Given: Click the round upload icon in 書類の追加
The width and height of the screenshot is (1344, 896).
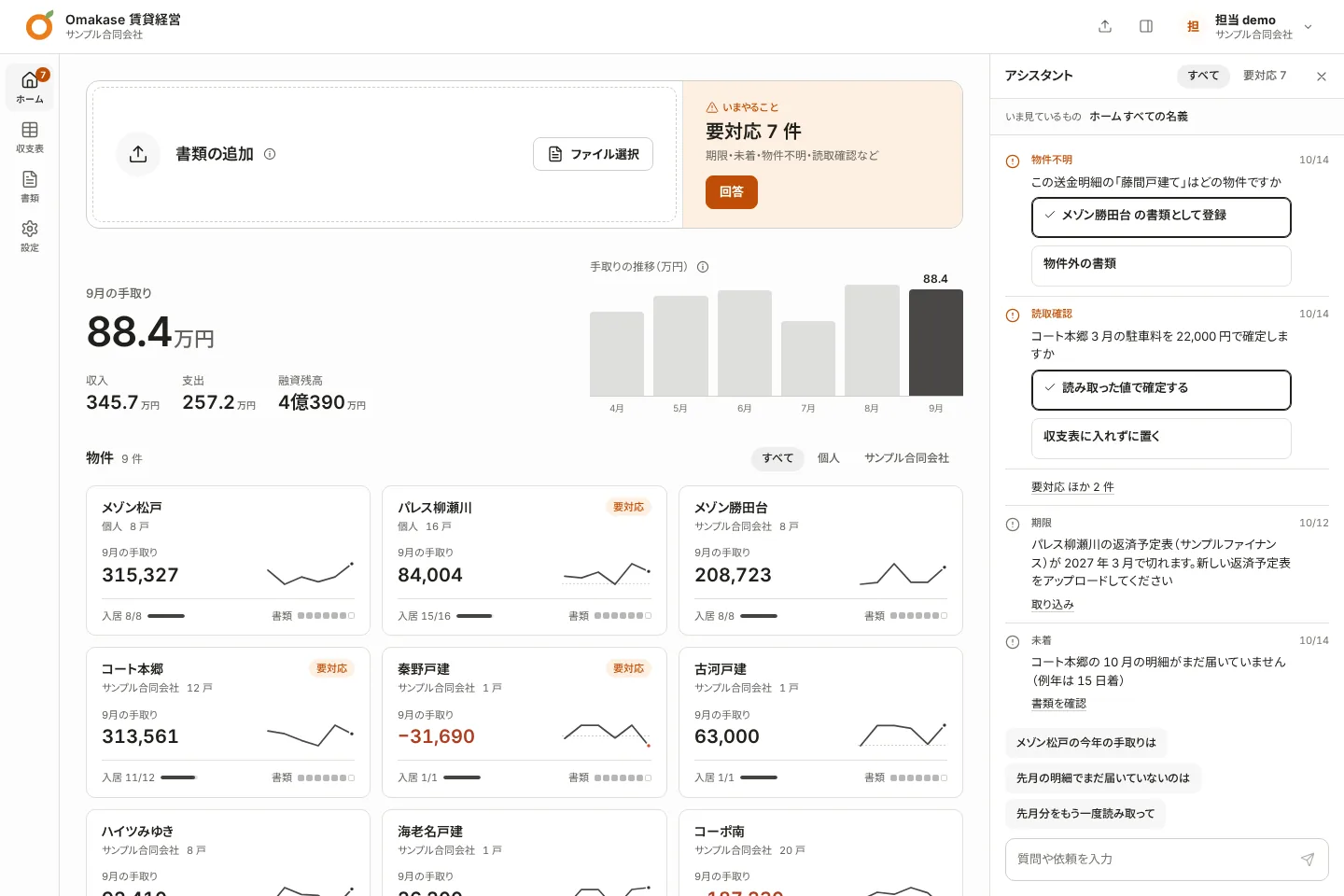Looking at the screenshot, I should [138, 154].
